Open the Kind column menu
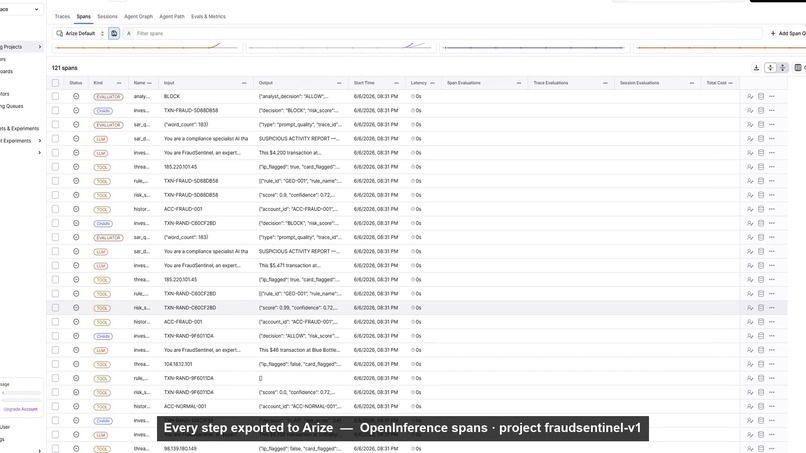 tap(119, 83)
